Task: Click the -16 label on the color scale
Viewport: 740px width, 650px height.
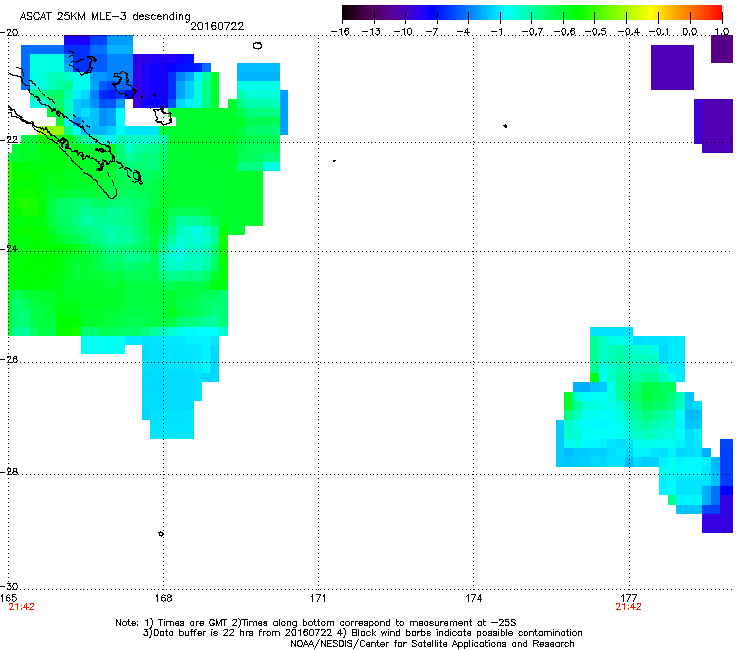Action: pos(340,32)
